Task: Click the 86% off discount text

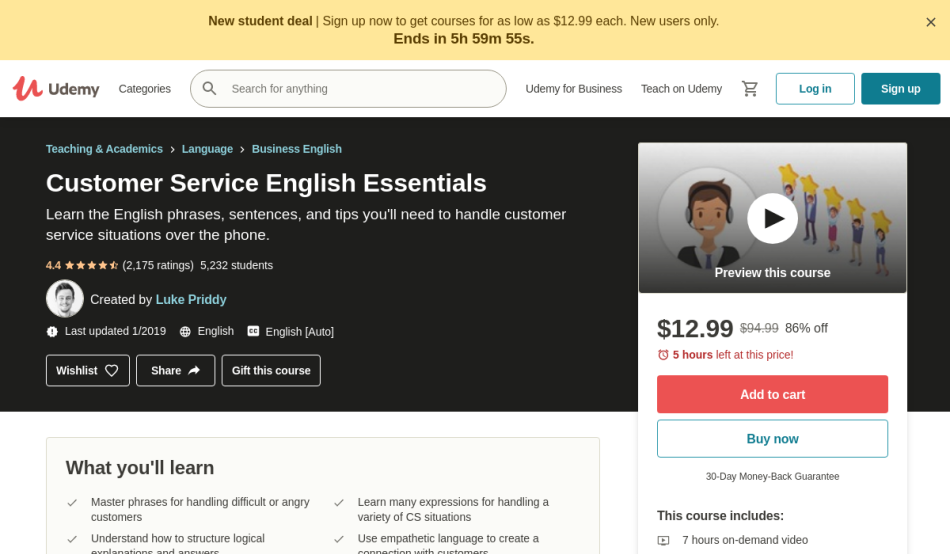Action: click(806, 328)
